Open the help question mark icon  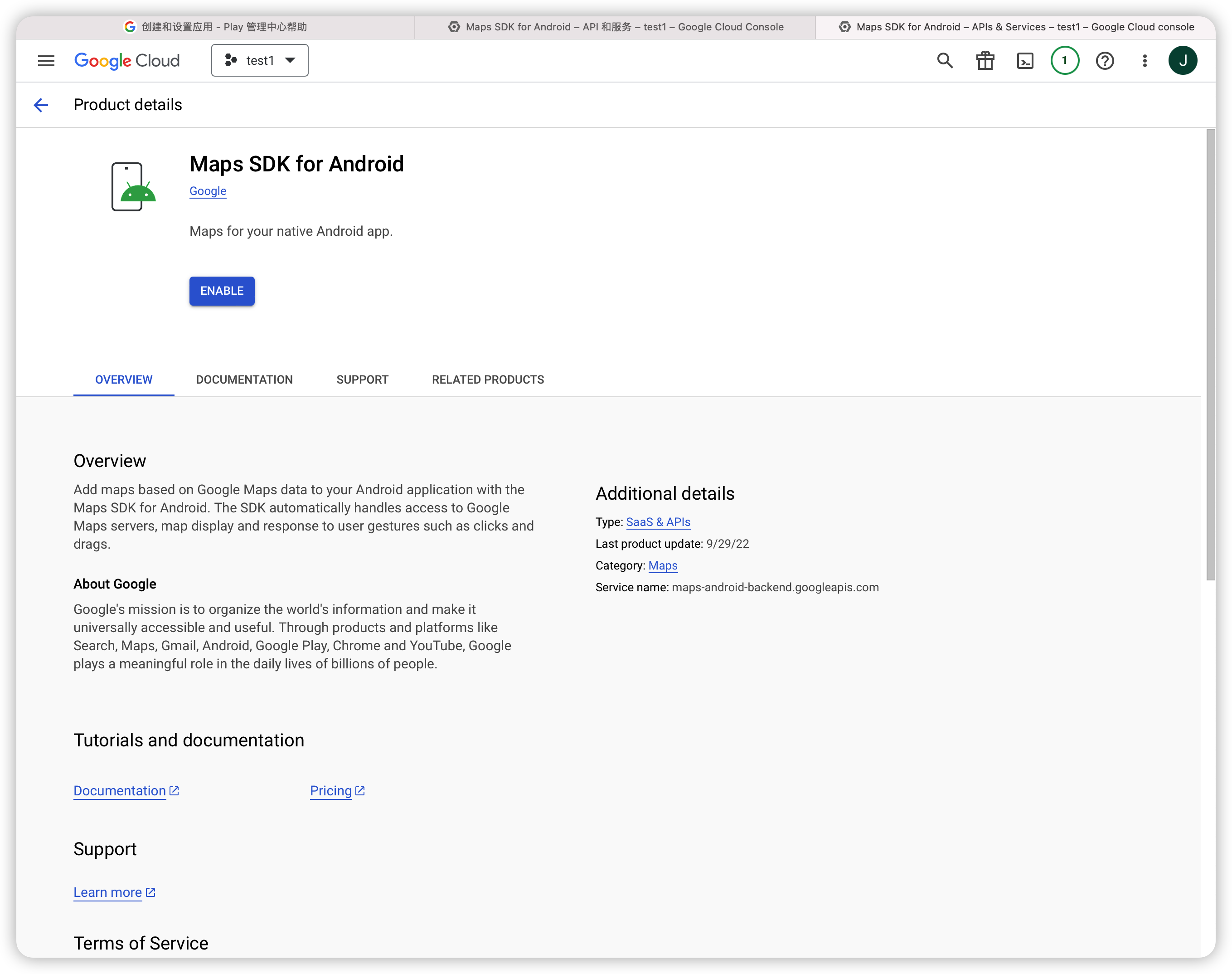click(x=1104, y=60)
